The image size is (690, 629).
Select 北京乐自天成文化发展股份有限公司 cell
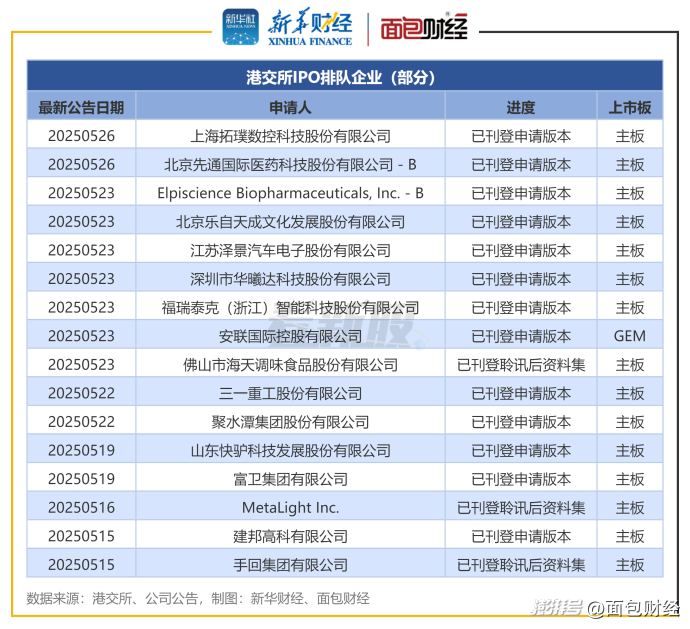tap(290, 222)
